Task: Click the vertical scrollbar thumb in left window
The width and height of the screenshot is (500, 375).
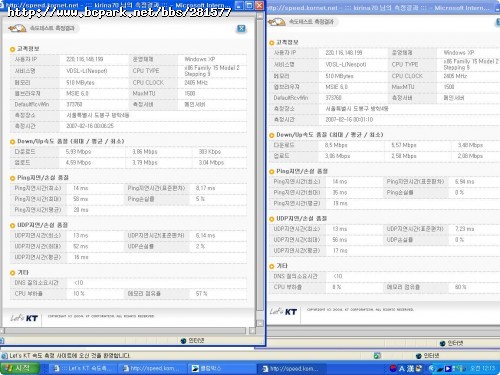Action: (x=260, y=165)
